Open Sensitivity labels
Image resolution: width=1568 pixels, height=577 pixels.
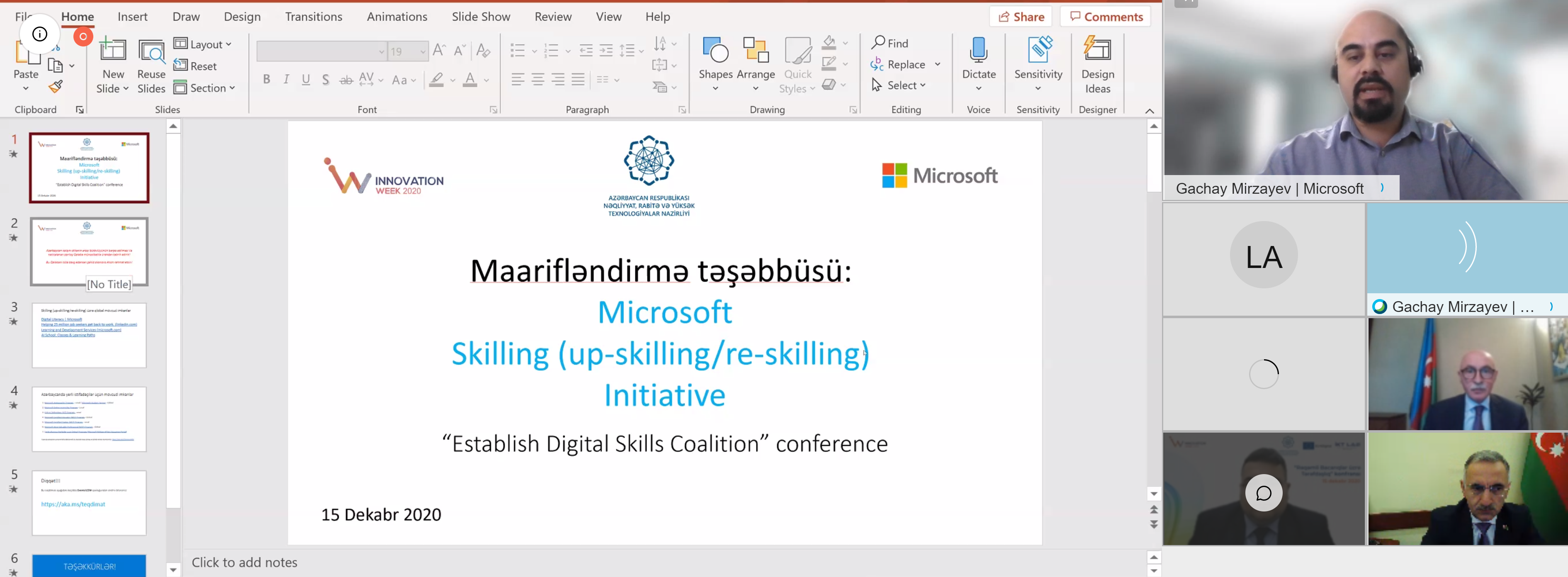[1038, 64]
